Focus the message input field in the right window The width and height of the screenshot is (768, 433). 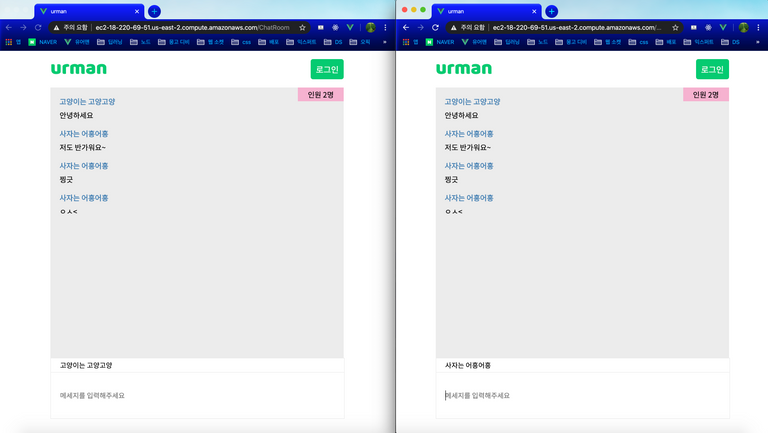point(582,395)
